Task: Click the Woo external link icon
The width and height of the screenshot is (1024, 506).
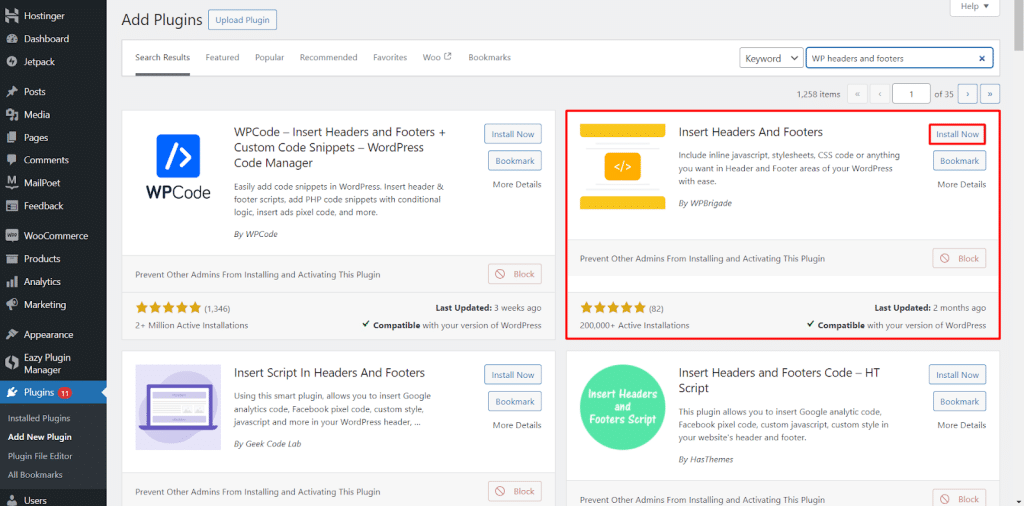Action: point(447,57)
